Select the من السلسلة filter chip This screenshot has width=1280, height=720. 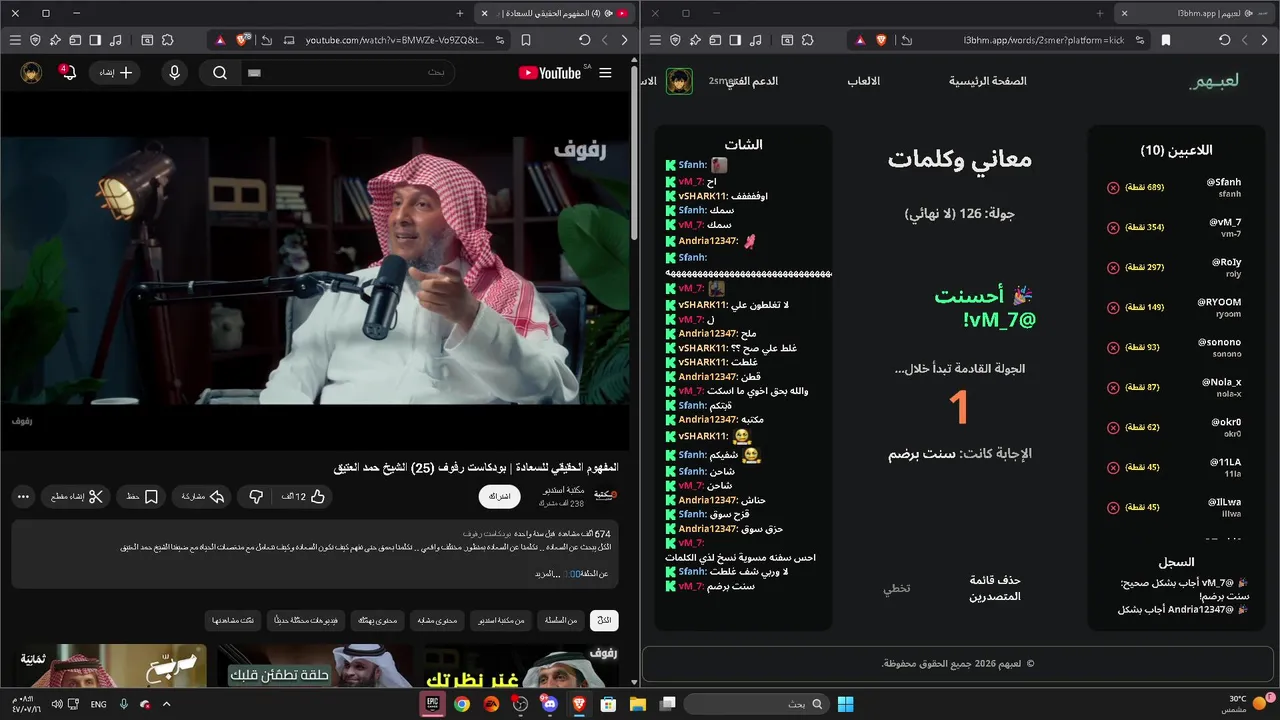[560, 621]
